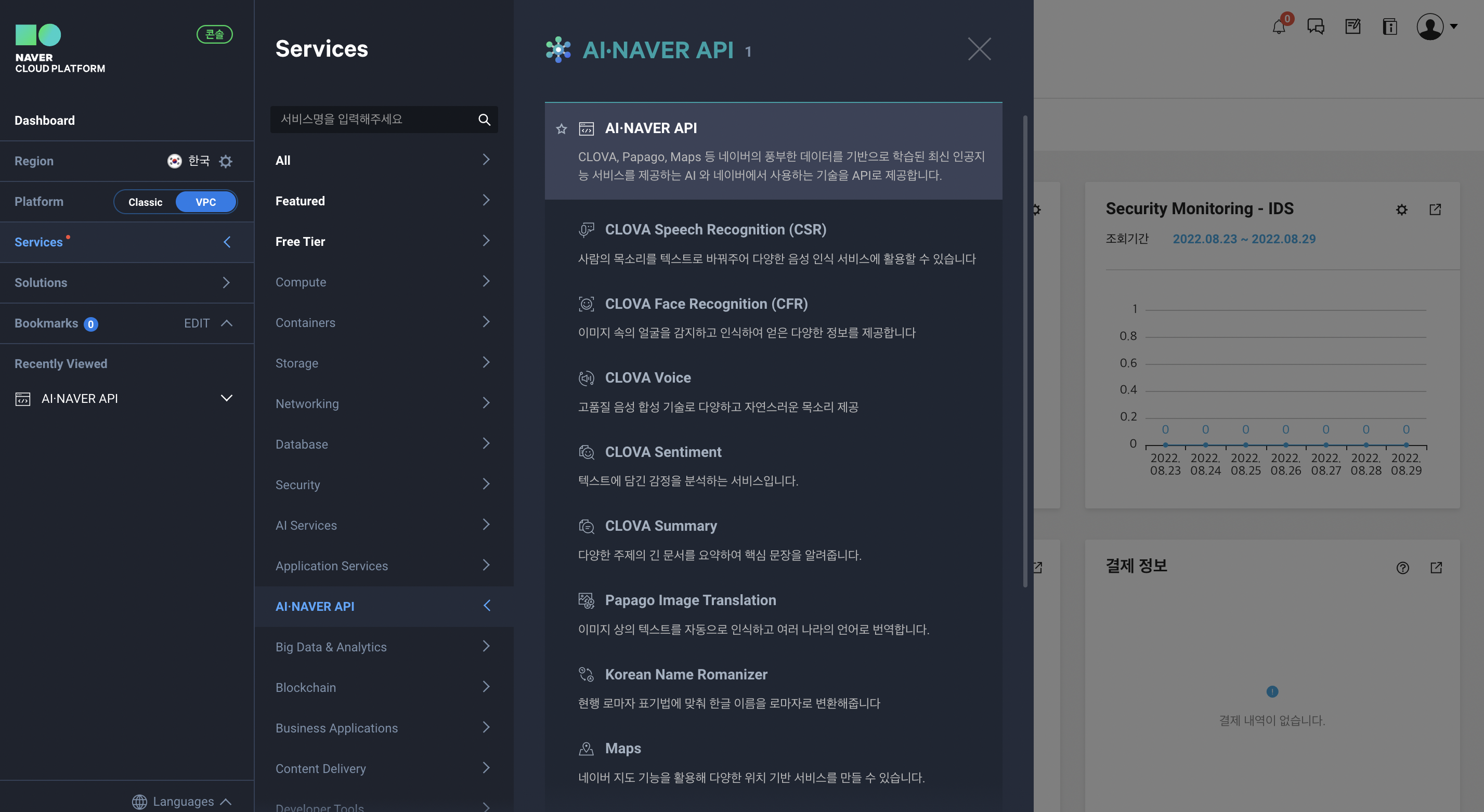Screen dimensions: 1484x812
Task: Expand the Recently Viewed AI·NAVER API item
Action: pos(226,399)
